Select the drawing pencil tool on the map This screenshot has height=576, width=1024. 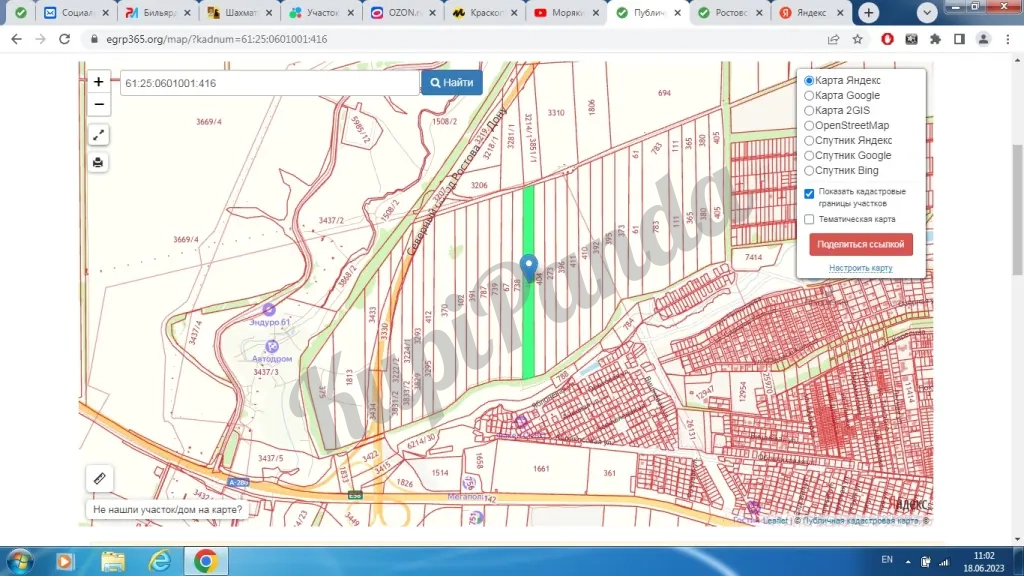[x=99, y=478]
